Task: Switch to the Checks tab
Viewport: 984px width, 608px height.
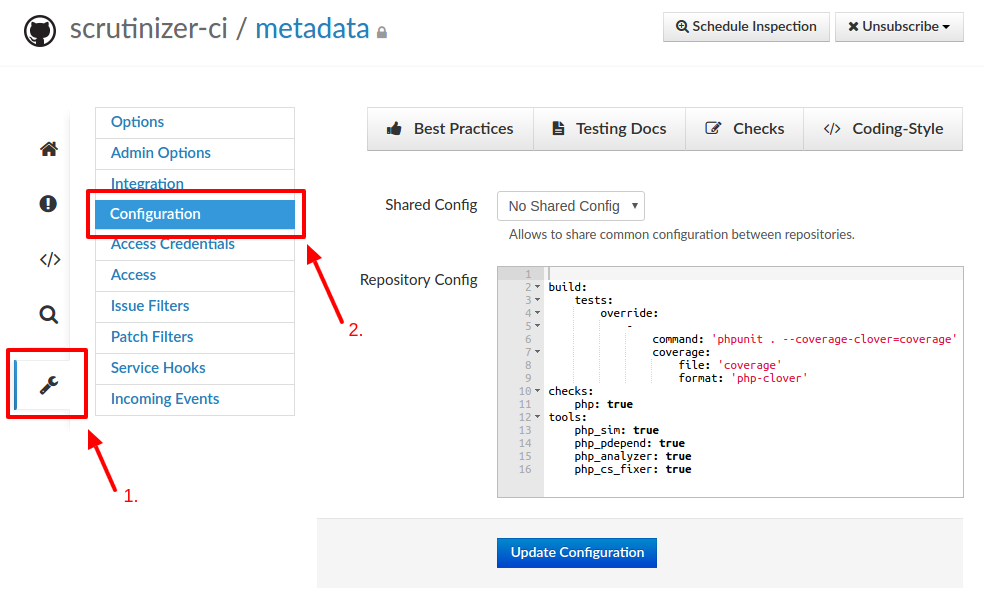Action: click(x=744, y=129)
